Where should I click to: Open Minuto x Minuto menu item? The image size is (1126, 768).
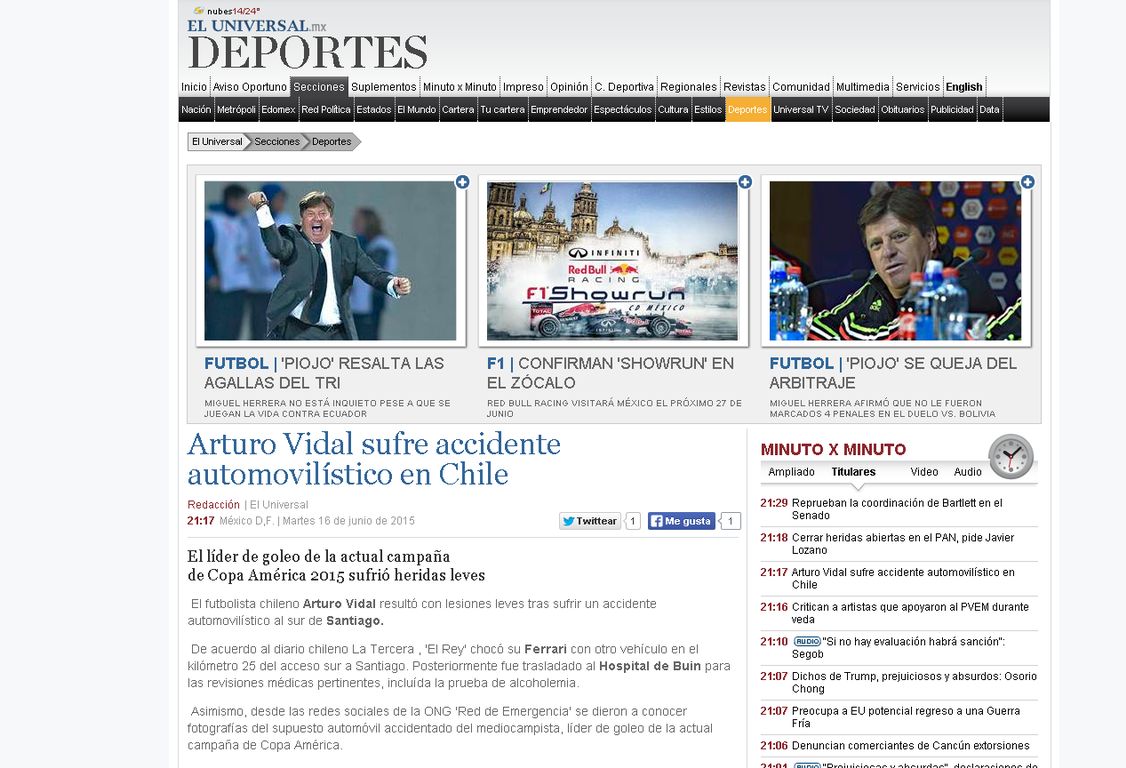[460, 87]
